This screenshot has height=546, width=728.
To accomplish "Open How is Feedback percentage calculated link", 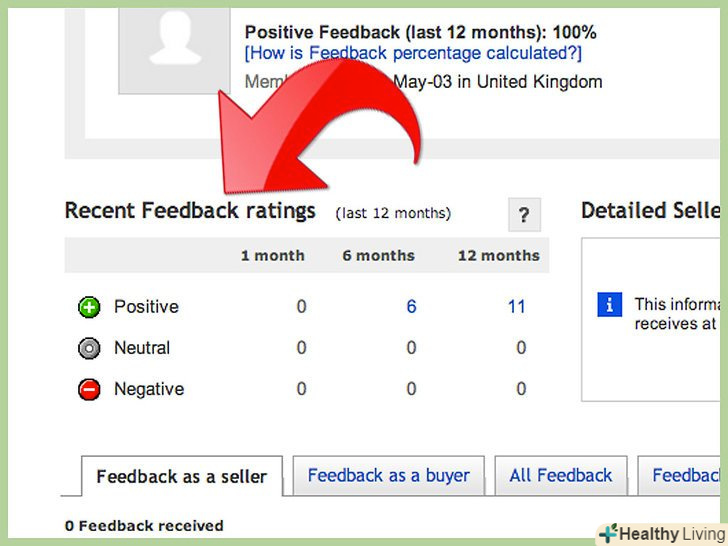I will [412, 53].
